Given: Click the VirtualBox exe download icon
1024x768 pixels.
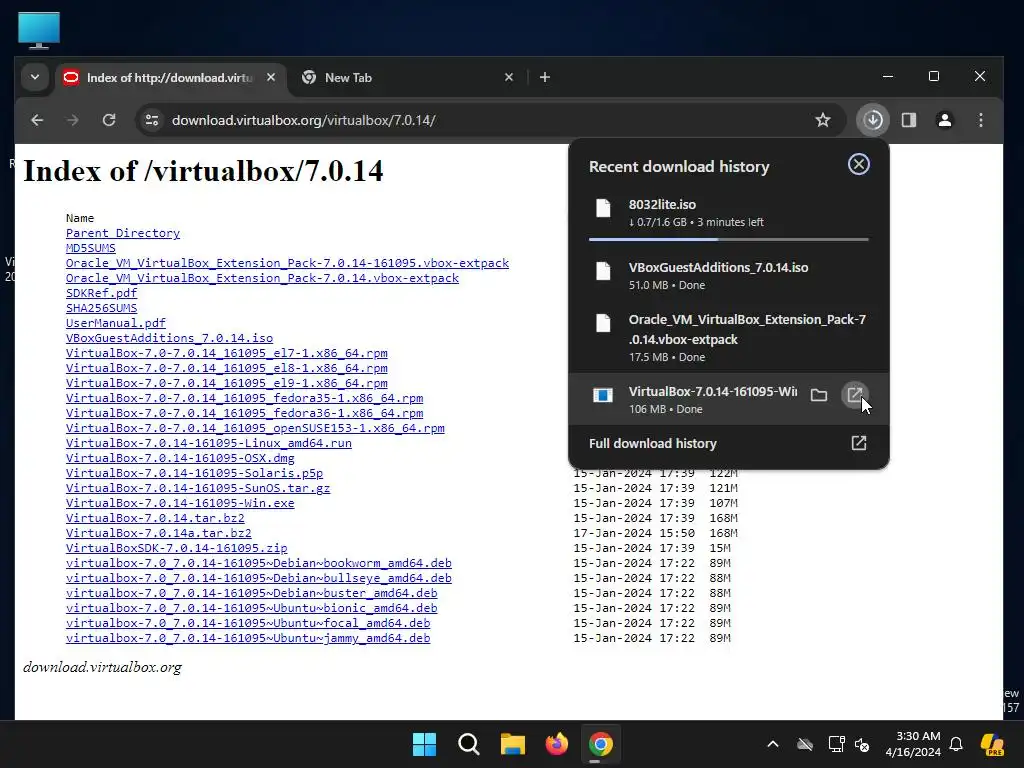Looking at the screenshot, I should [603, 395].
